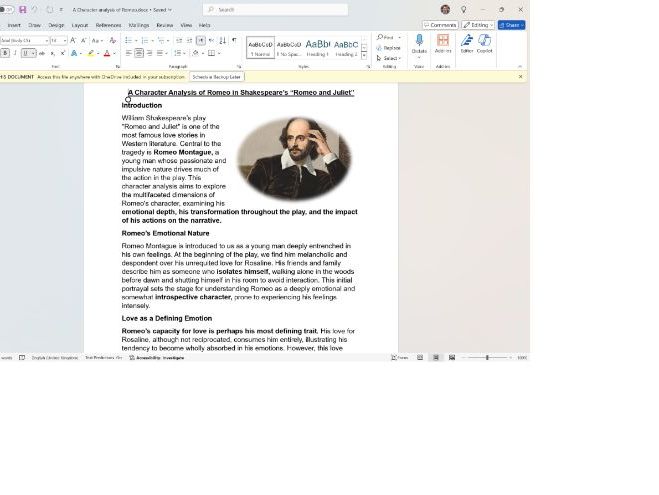Toggle Bold formatting

tap(5, 53)
